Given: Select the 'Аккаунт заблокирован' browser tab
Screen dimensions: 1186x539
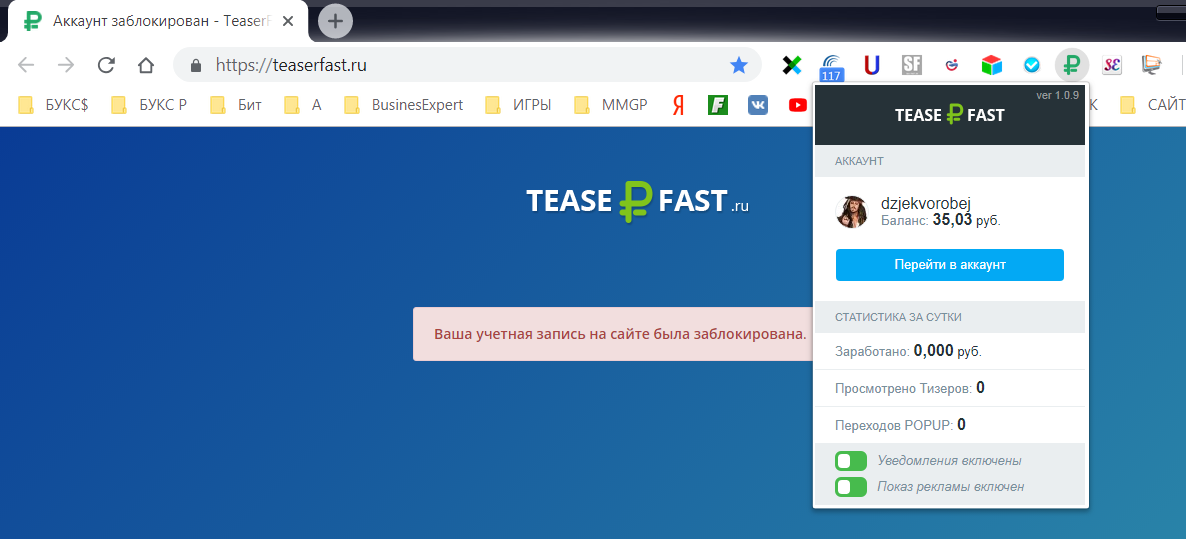Looking at the screenshot, I should pyautogui.click(x=160, y=20).
